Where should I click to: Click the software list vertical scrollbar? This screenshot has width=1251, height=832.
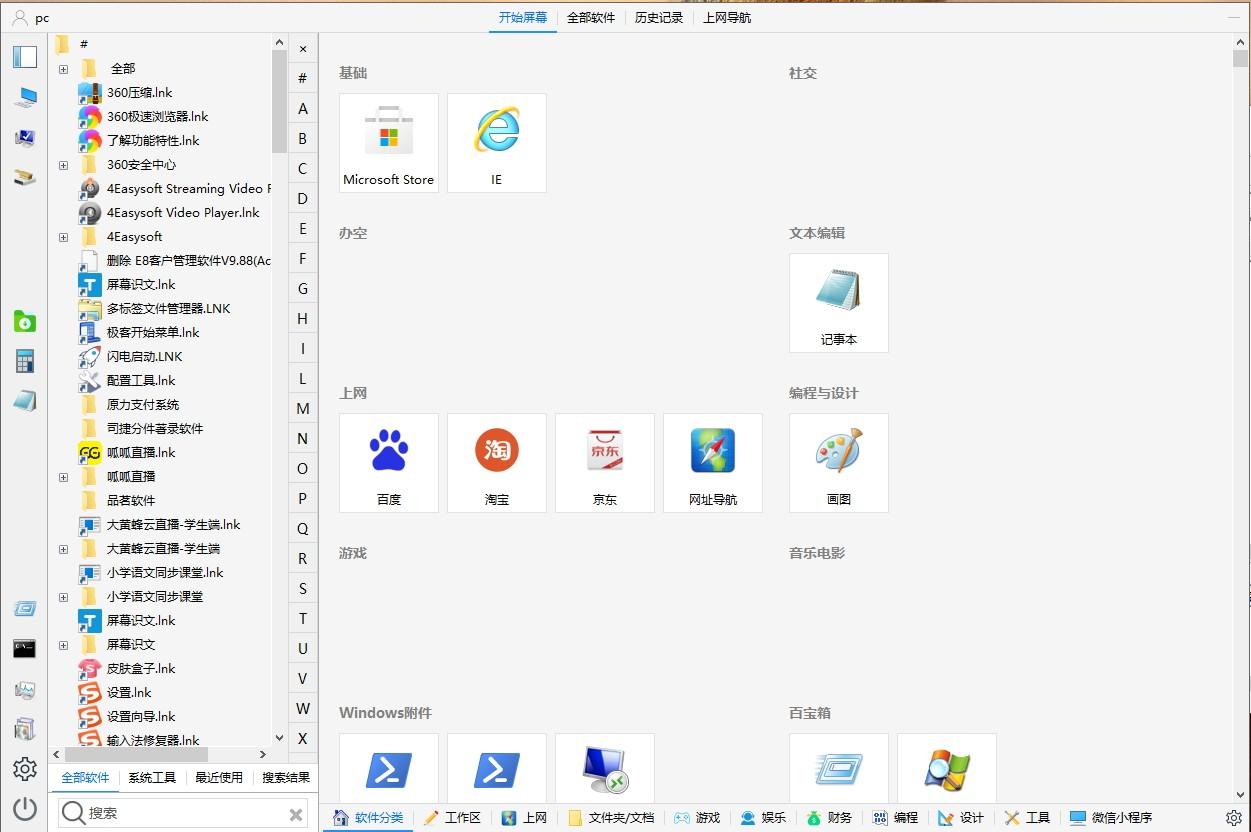[279, 100]
